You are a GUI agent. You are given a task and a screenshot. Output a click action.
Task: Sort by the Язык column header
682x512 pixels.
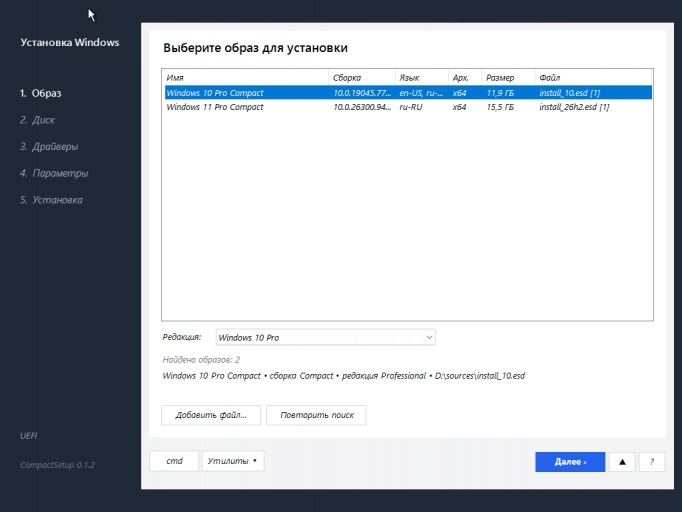click(x=421, y=78)
